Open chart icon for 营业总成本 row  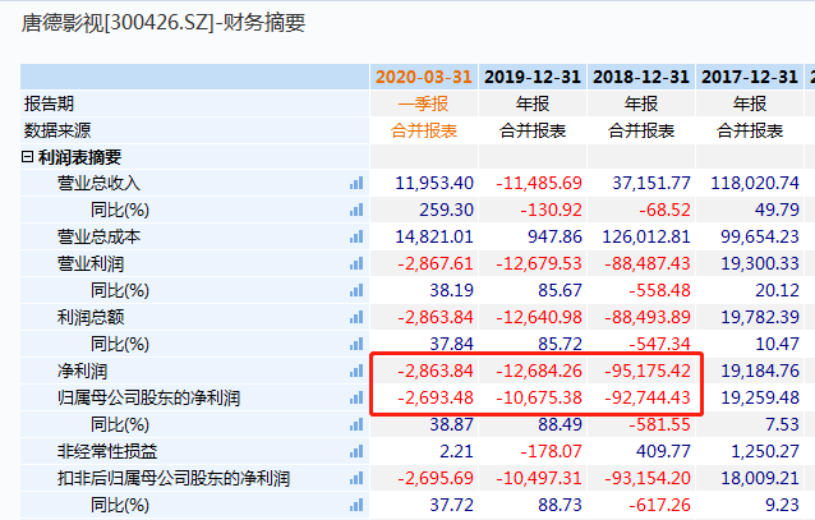click(x=357, y=237)
